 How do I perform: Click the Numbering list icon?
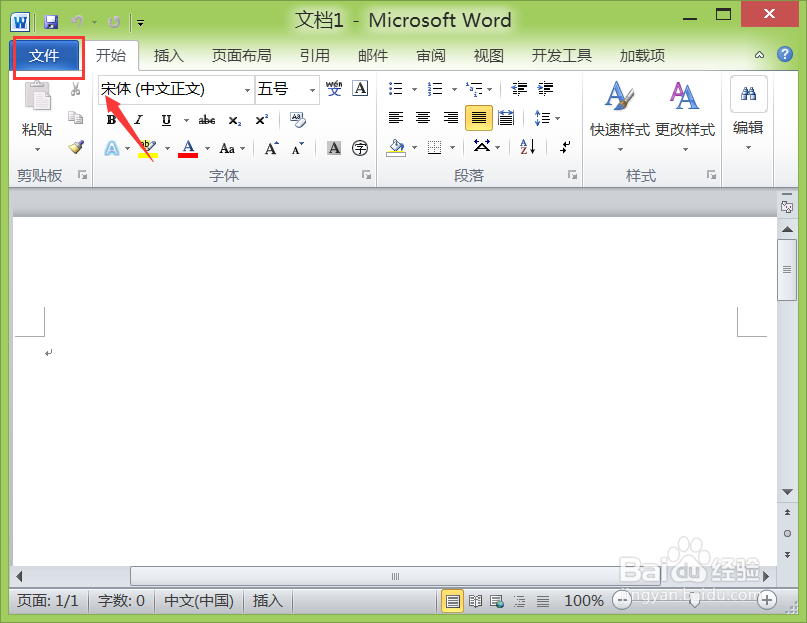click(435, 89)
